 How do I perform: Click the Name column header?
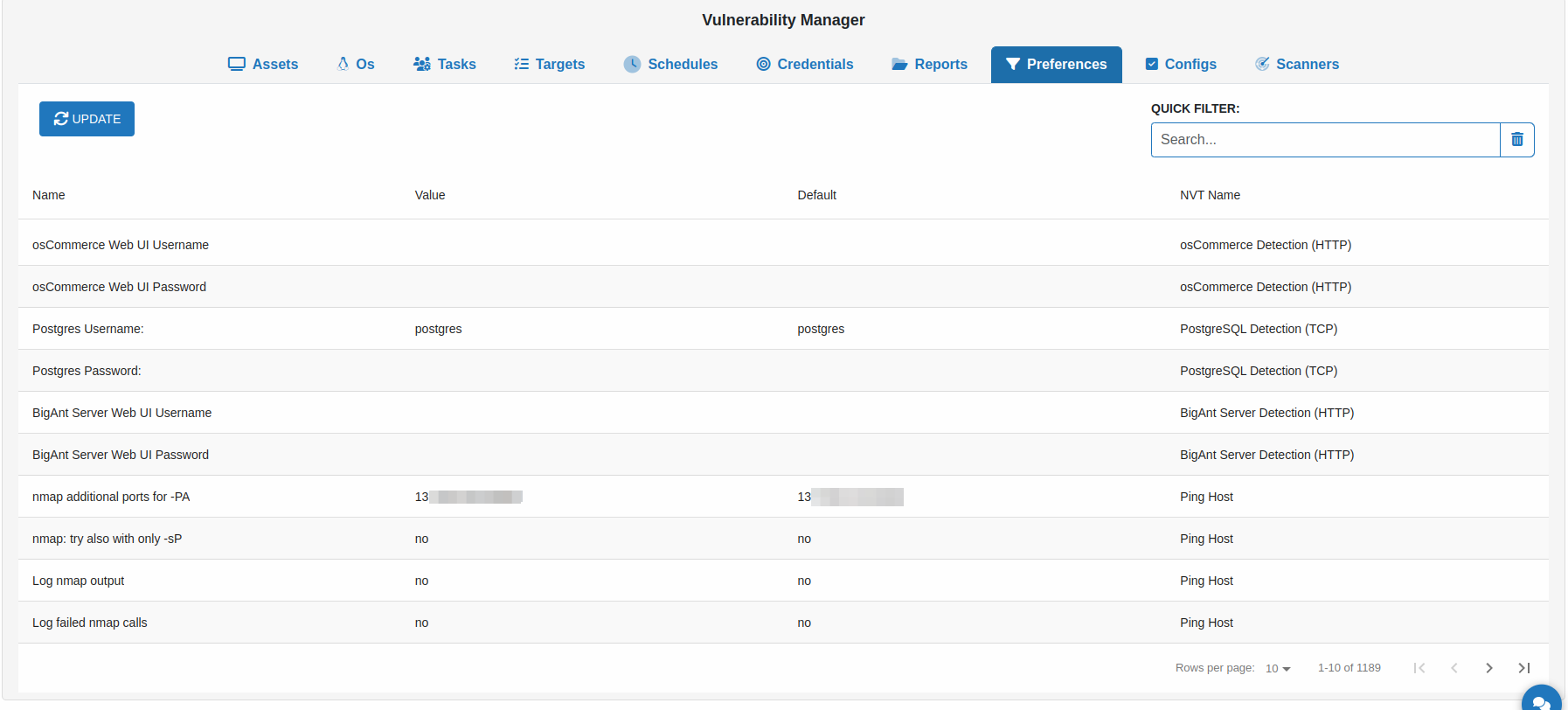pyautogui.click(x=49, y=195)
